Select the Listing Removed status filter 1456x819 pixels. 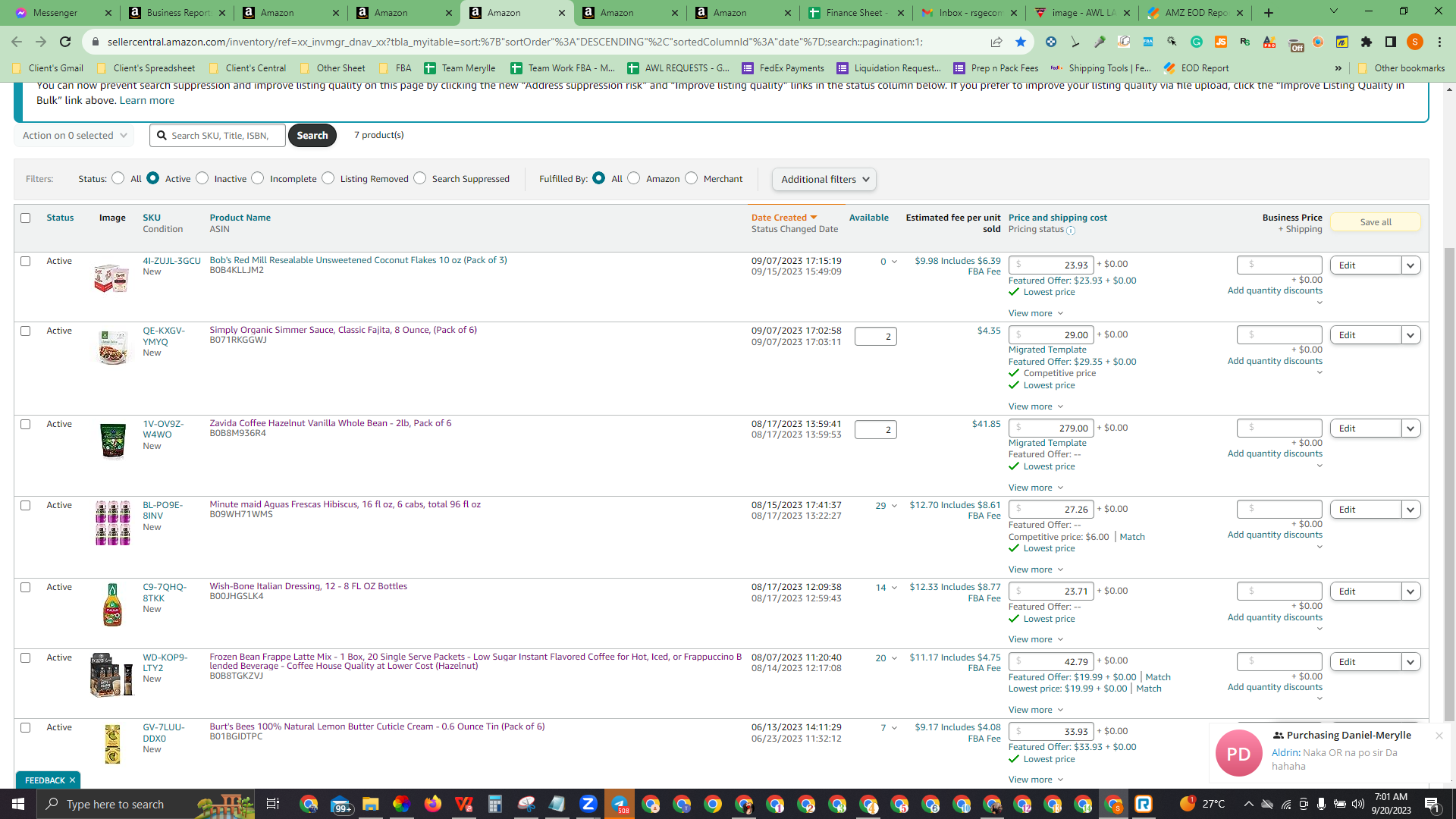click(x=328, y=178)
